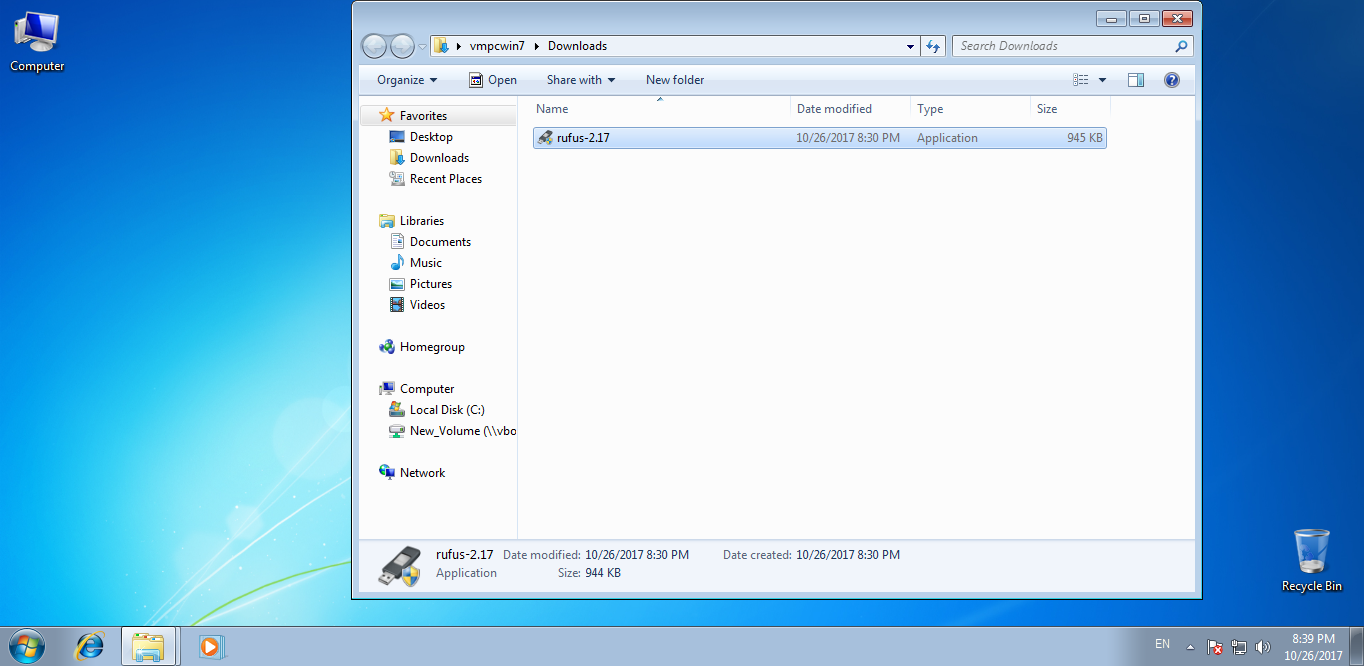
Task: Open the Share with dropdown
Action: [581, 80]
